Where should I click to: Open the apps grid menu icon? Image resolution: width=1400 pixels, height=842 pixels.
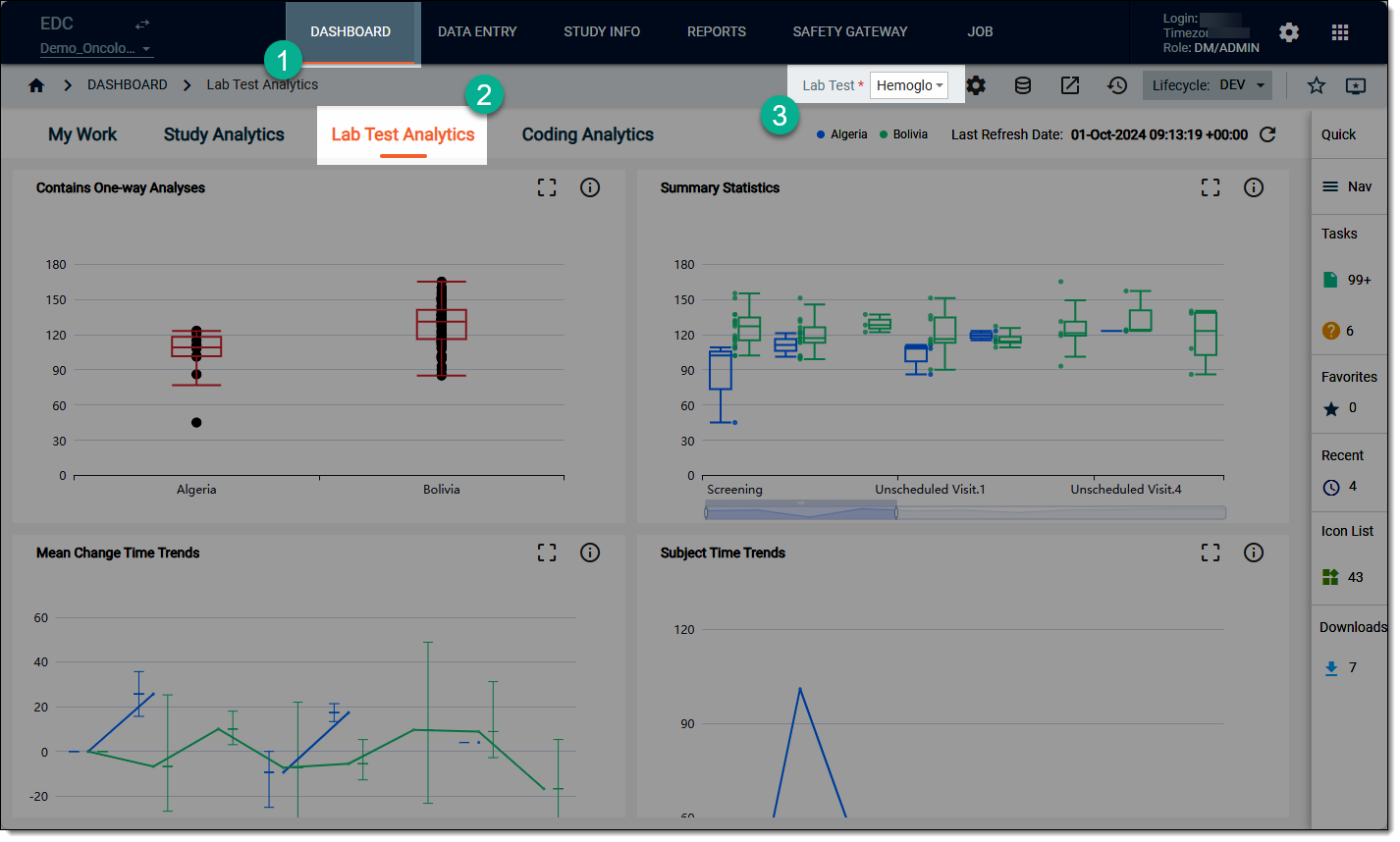(x=1340, y=32)
